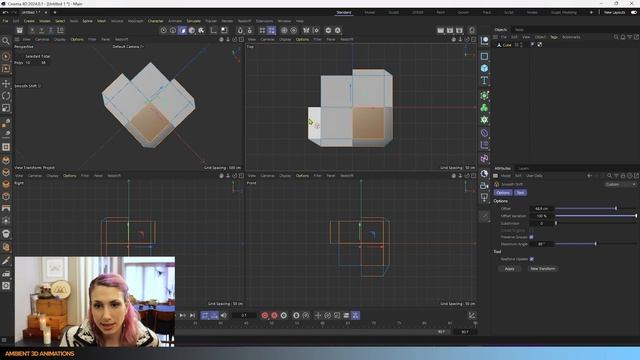
Task: Select the Cube object in Object Manager
Action: click(507, 45)
